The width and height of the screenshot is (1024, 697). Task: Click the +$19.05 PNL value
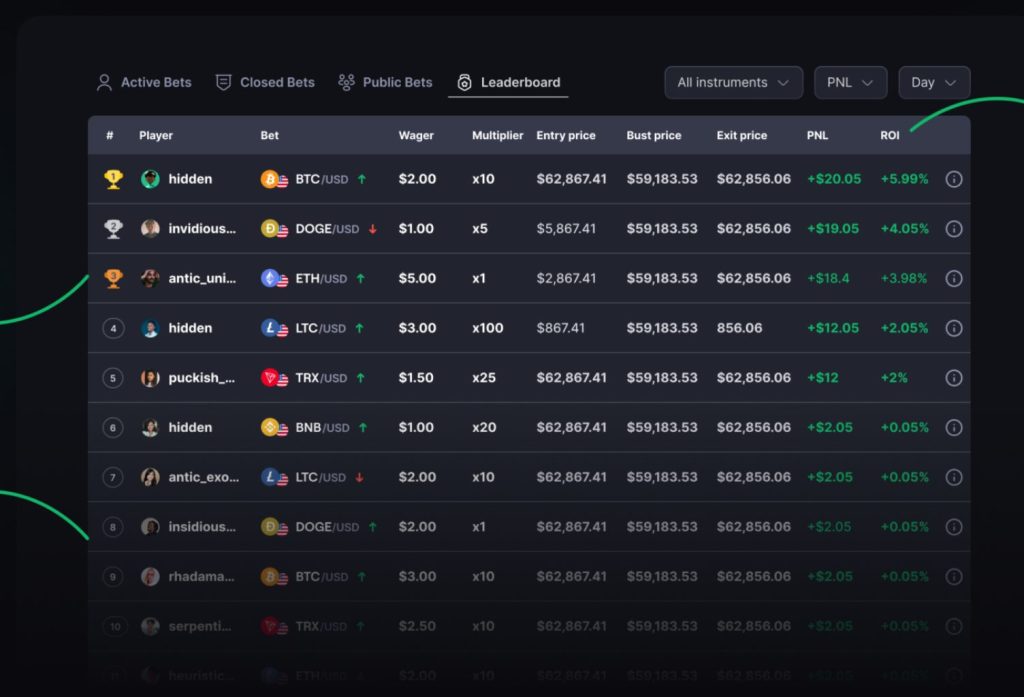tap(833, 229)
